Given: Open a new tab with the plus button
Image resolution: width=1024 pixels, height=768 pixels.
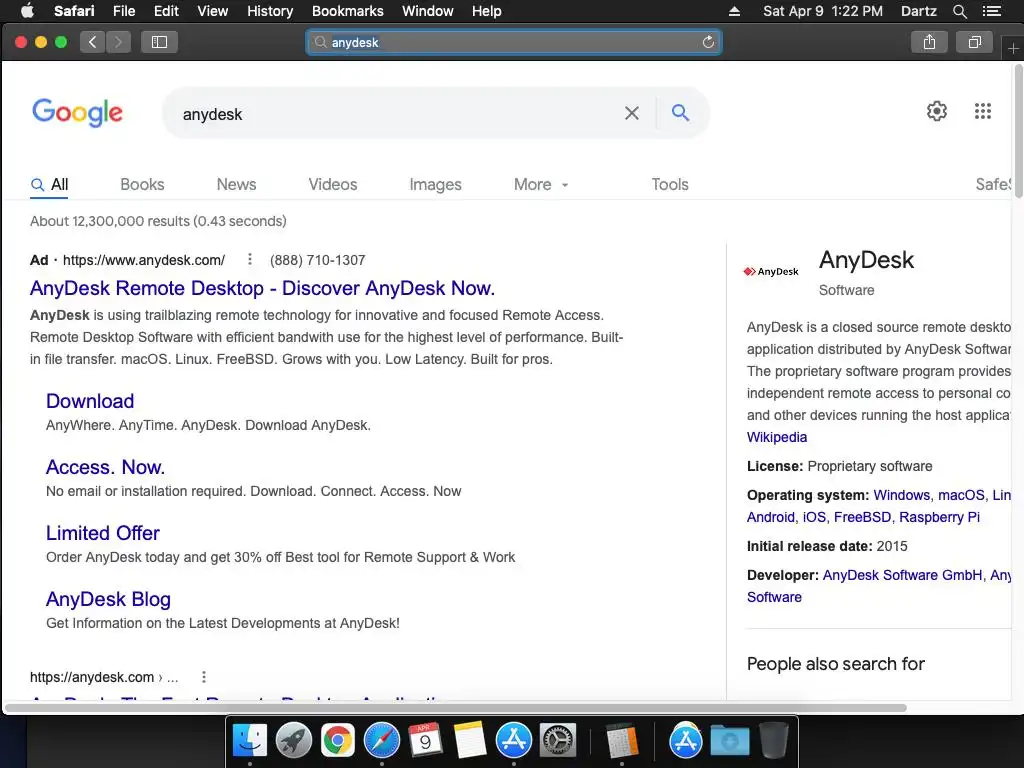Looking at the screenshot, I should [x=1013, y=48].
